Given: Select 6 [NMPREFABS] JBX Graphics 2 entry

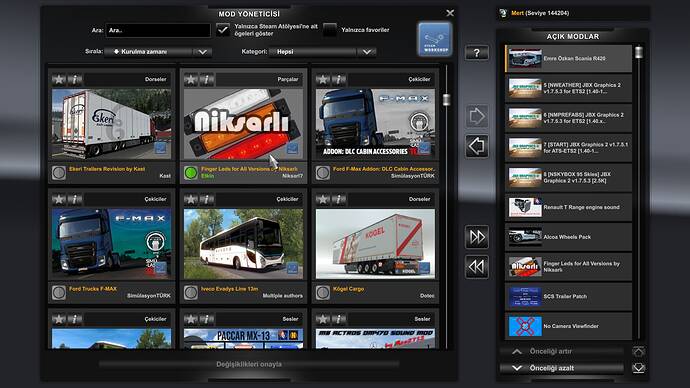Looking at the screenshot, I should (568, 118).
